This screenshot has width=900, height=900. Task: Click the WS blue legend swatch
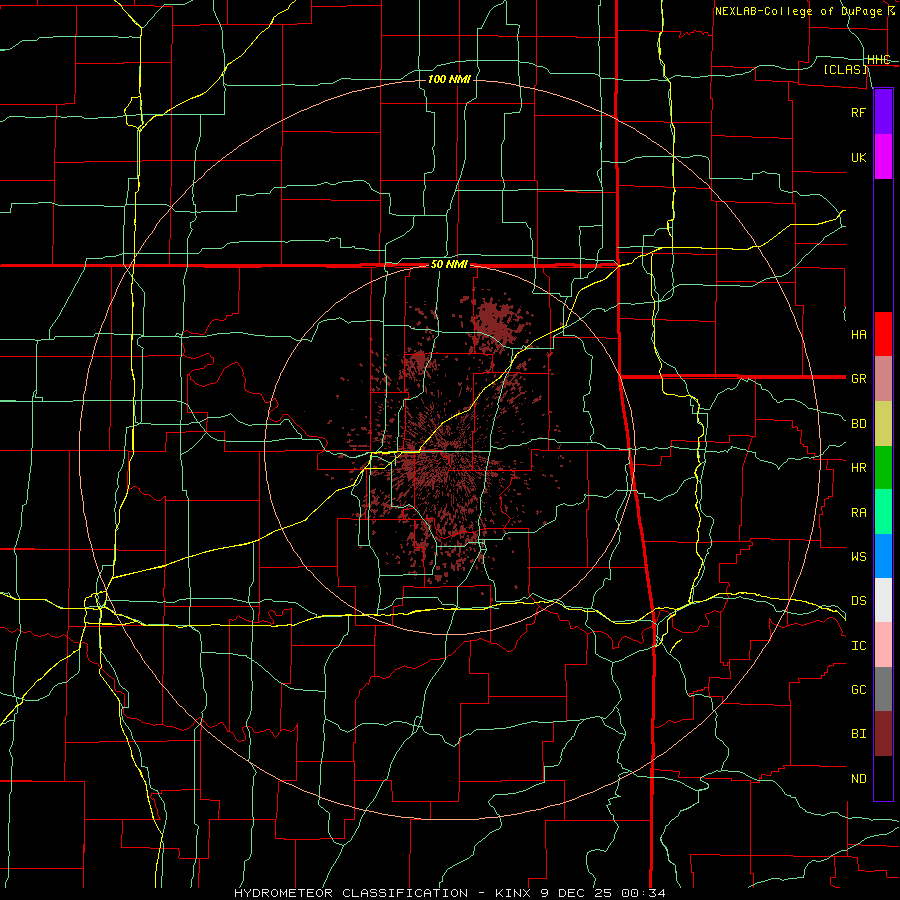click(883, 556)
